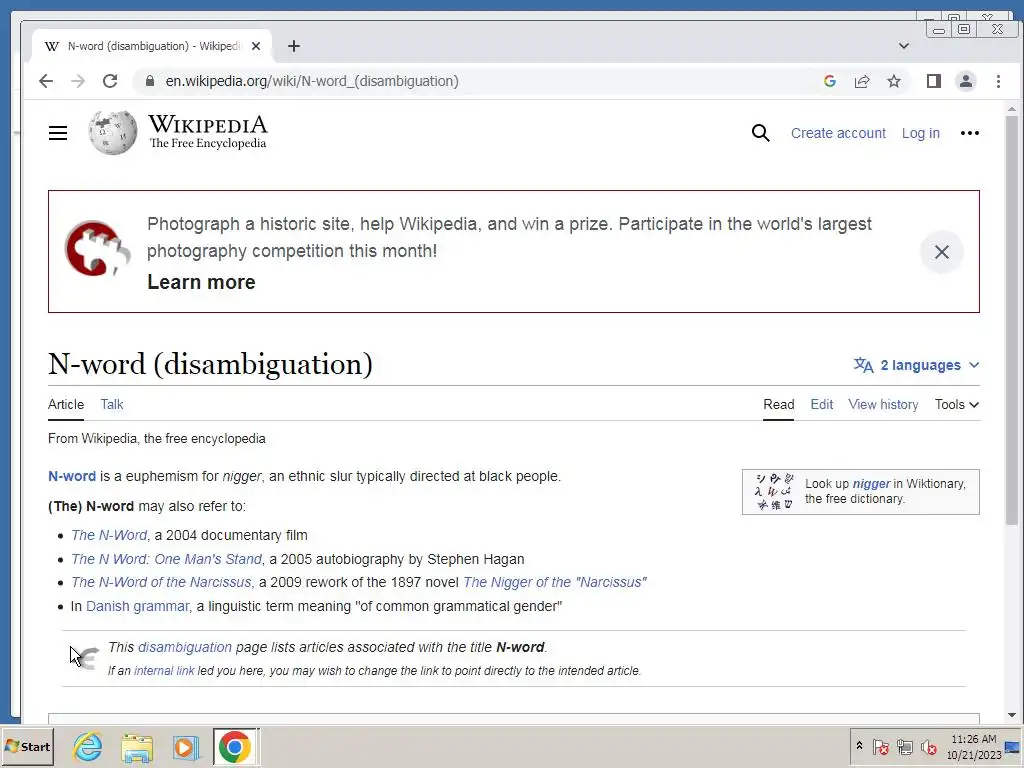Image resolution: width=1024 pixels, height=768 pixels.
Task: Click Create account link
Action: (838, 133)
